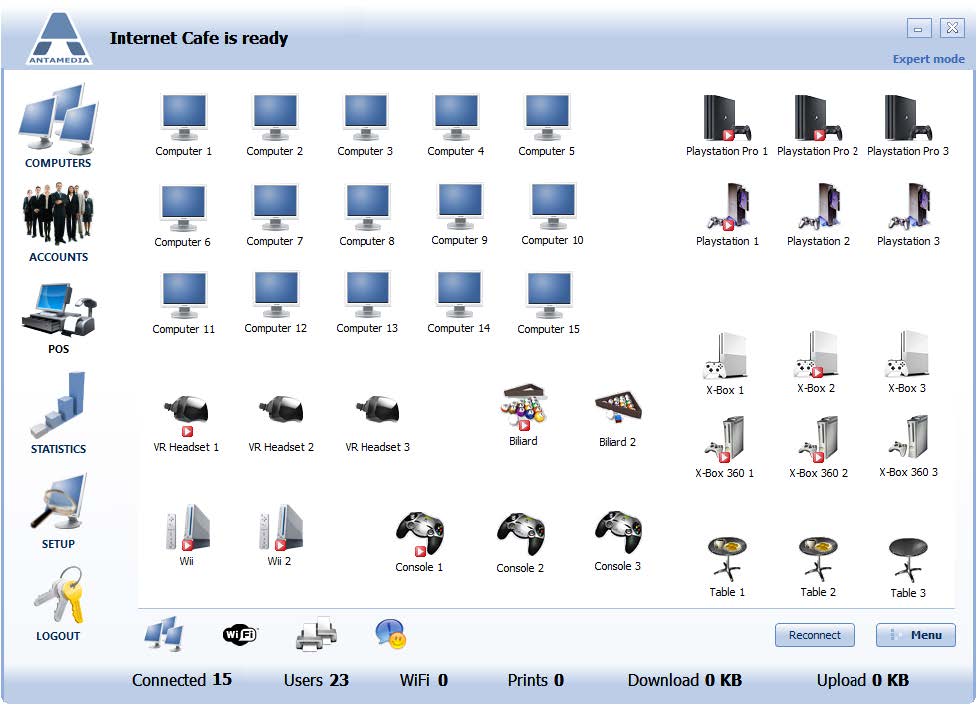The height and width of the screenshot is (706, 977).
Task: Select Computer 12
Action: pos(276,303)
